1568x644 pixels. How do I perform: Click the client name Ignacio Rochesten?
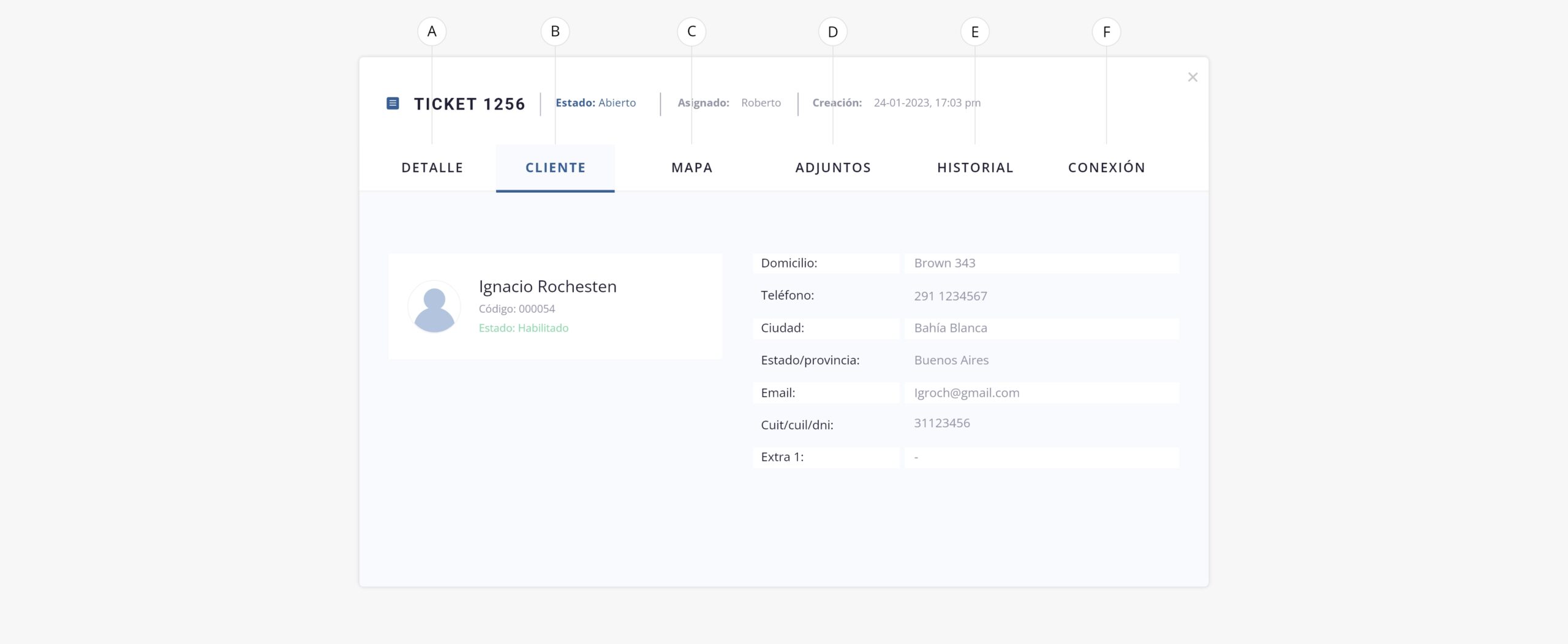tap(548, 286)
